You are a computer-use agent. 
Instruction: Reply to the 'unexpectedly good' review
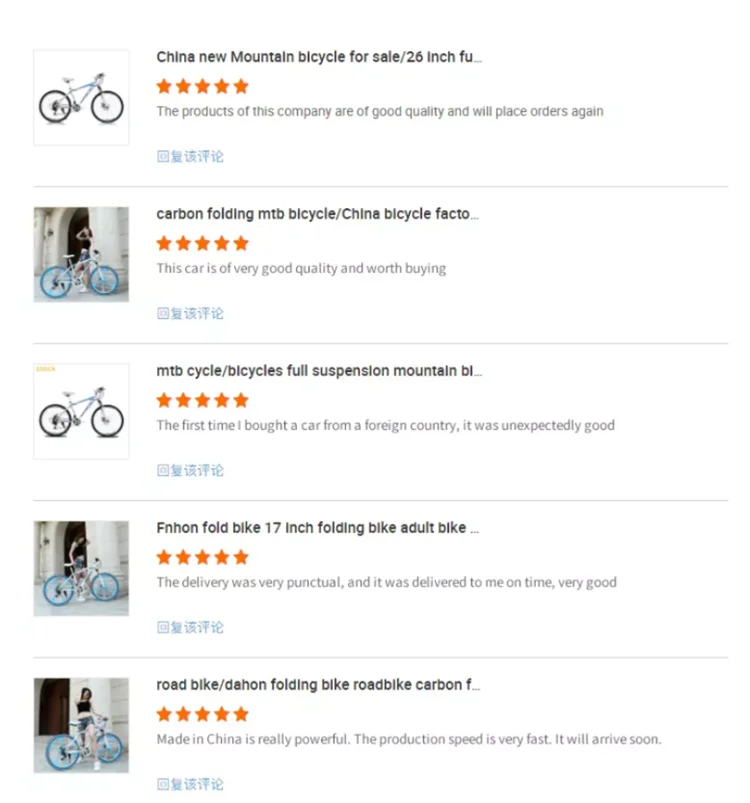(x=190, y=470)
